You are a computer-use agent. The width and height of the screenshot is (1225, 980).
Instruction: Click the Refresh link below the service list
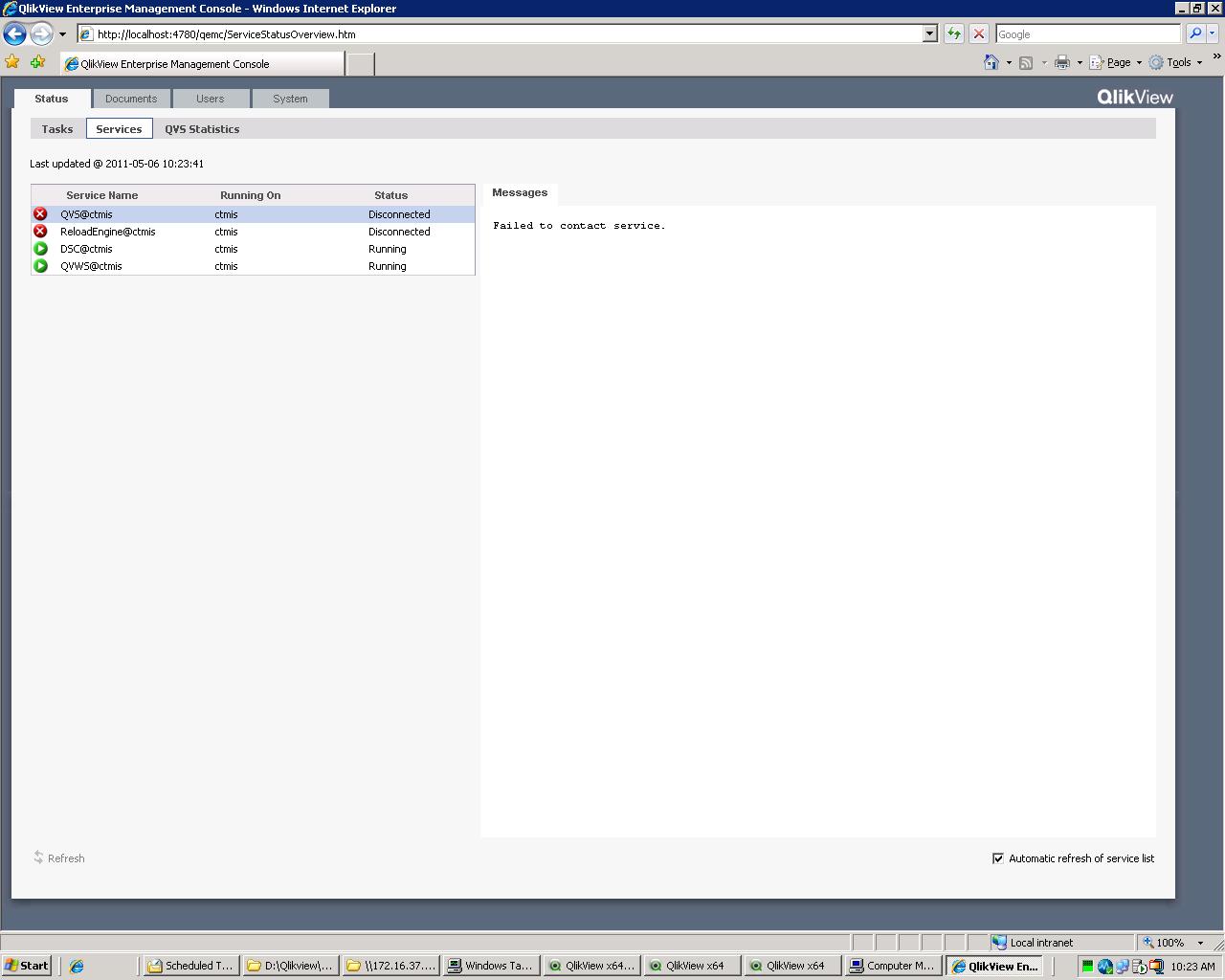click(59, 858)
